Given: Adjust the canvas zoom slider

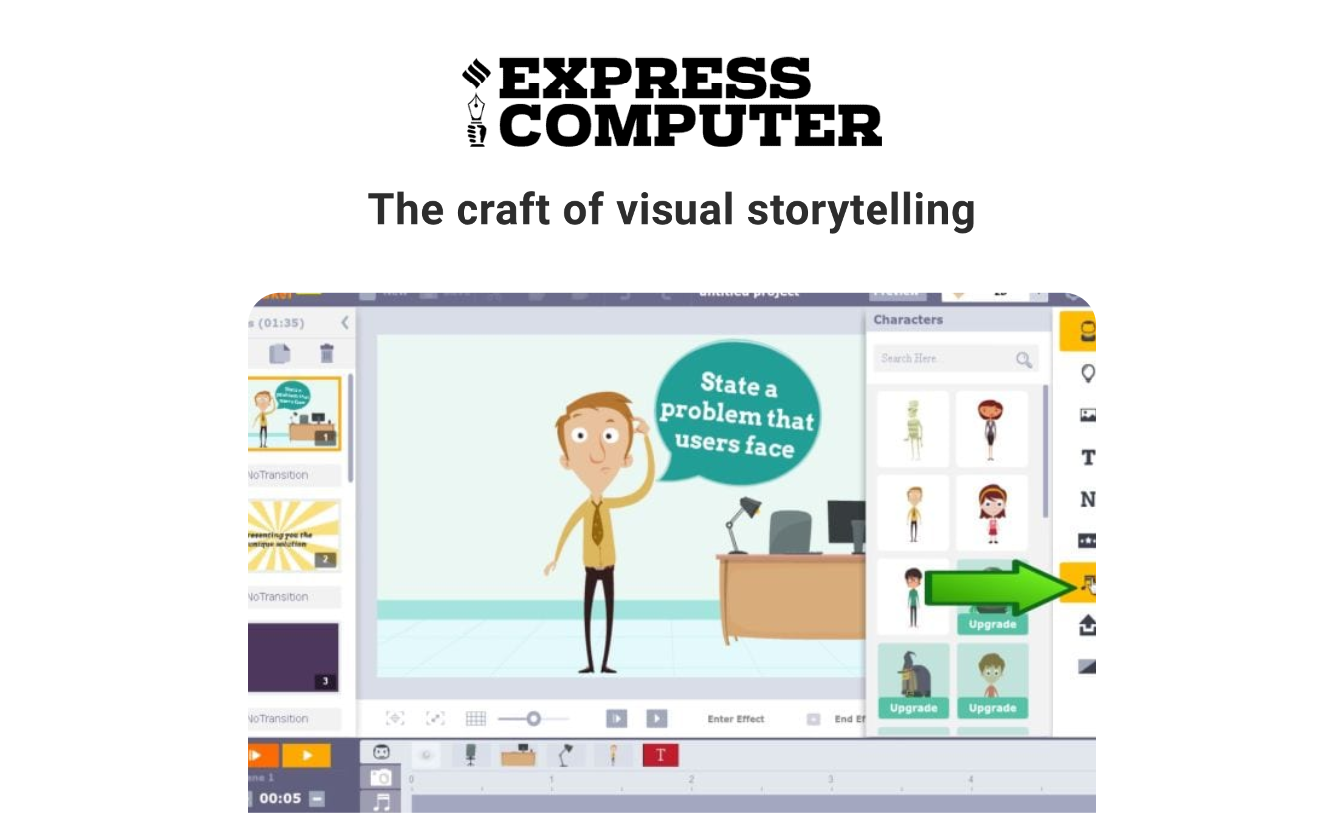Looking at the screenshot, I should coord(533,718).
